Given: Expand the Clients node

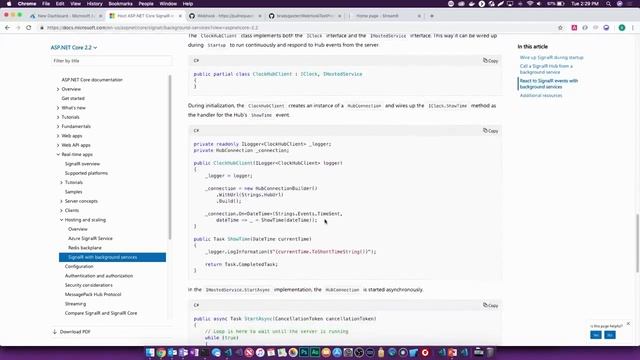Looking at the screenshot, I should [61, 211].
